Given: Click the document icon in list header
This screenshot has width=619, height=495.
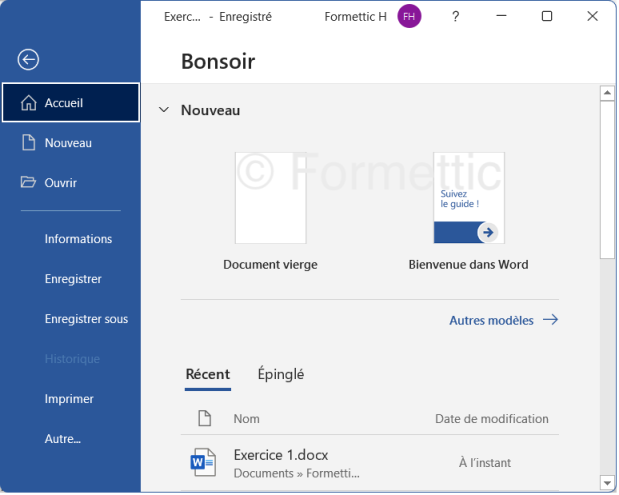Looking at the screenshot, I should (204, 419).
